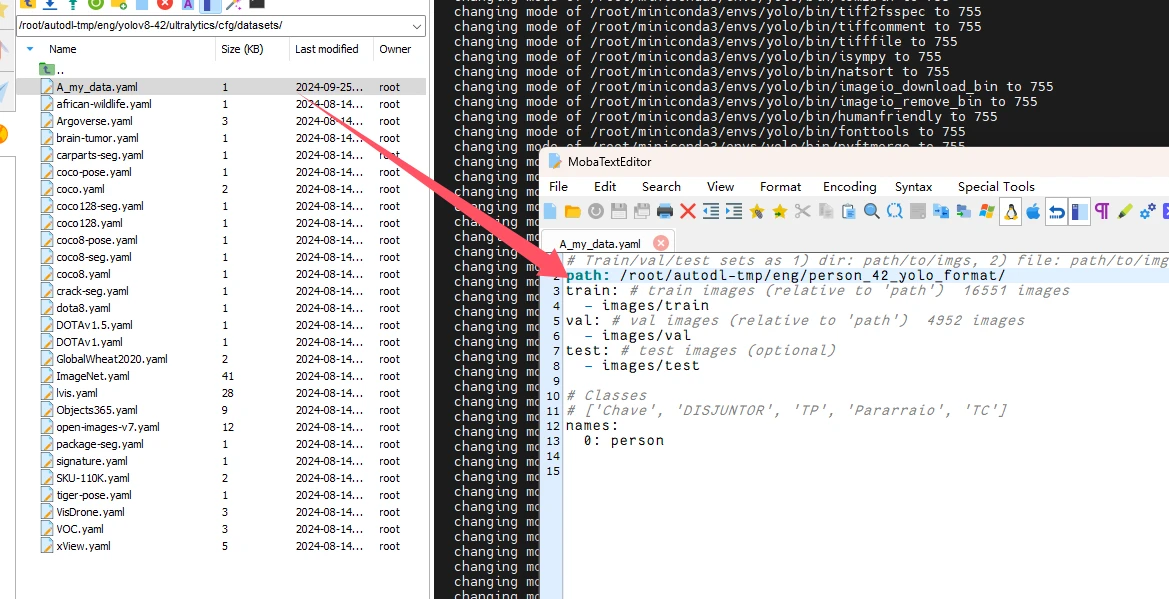Select Objects365.yaml file
Screen dimensions: 1169x599
pos(97,410)
